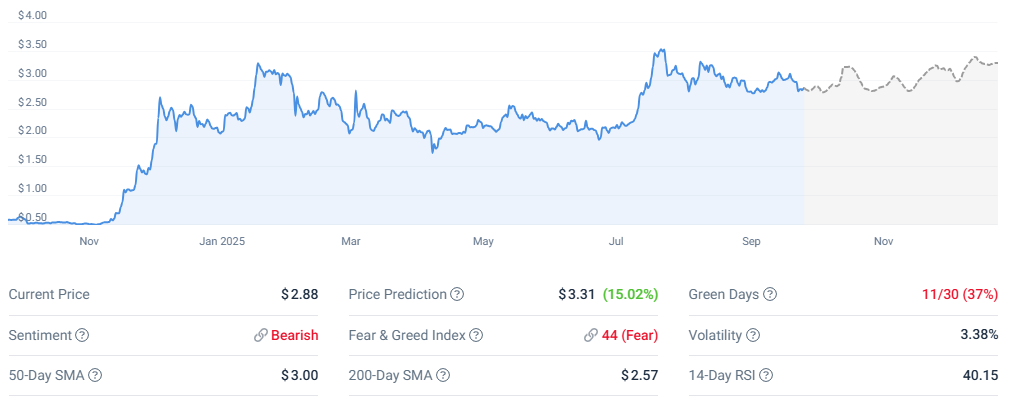The image size is (1015, 403).
Task: Click the 200-Day SMA question mark icon
Action: click(x=443, y=376)
